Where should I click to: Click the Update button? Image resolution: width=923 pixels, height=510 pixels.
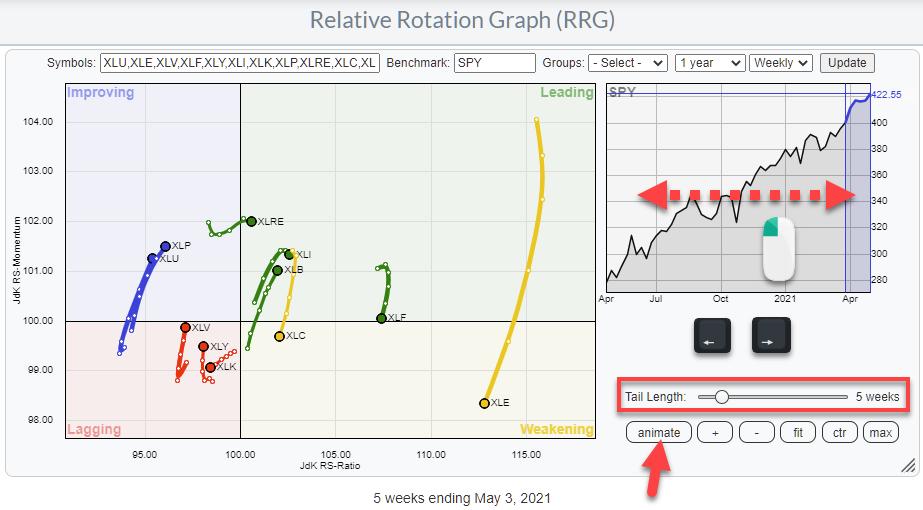coord(847,63)
